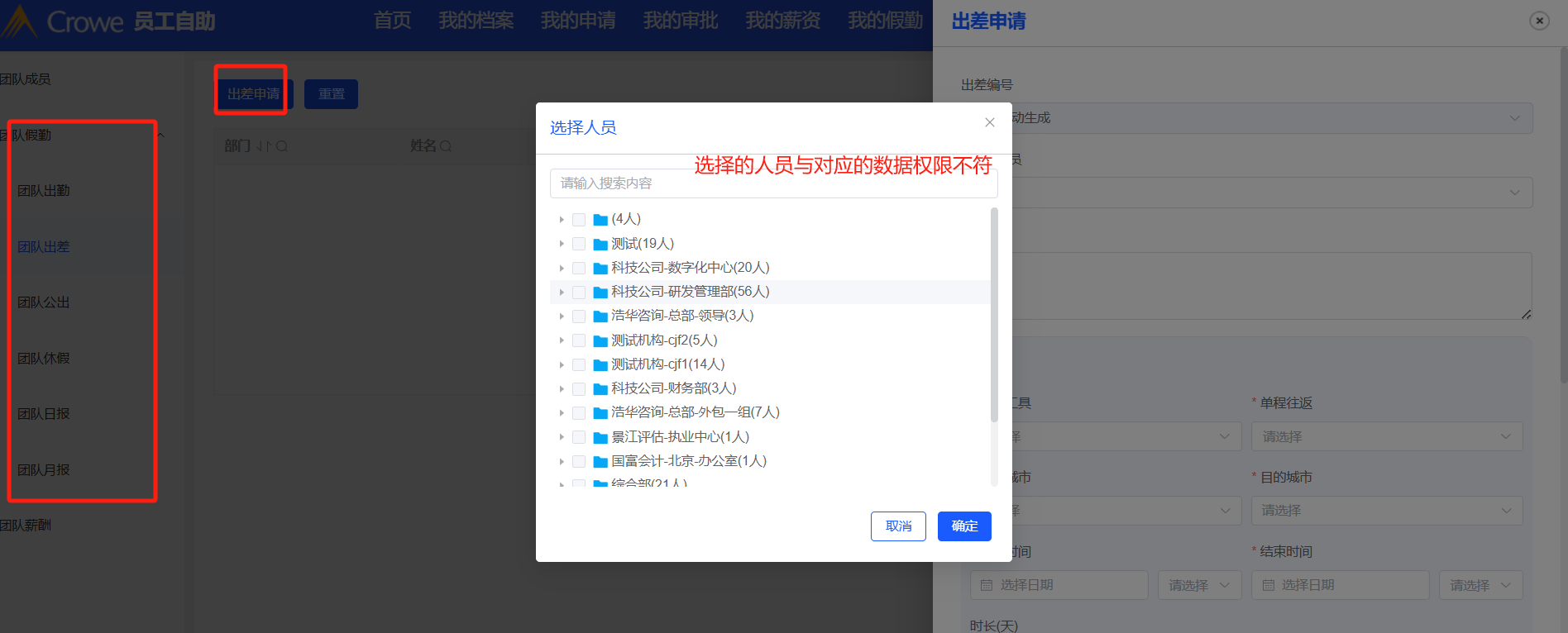The width and height of the screenshot is (1568, 633).
Task: Open 团队薪酬 in the sidebar
Action: [x=26, y=526]
